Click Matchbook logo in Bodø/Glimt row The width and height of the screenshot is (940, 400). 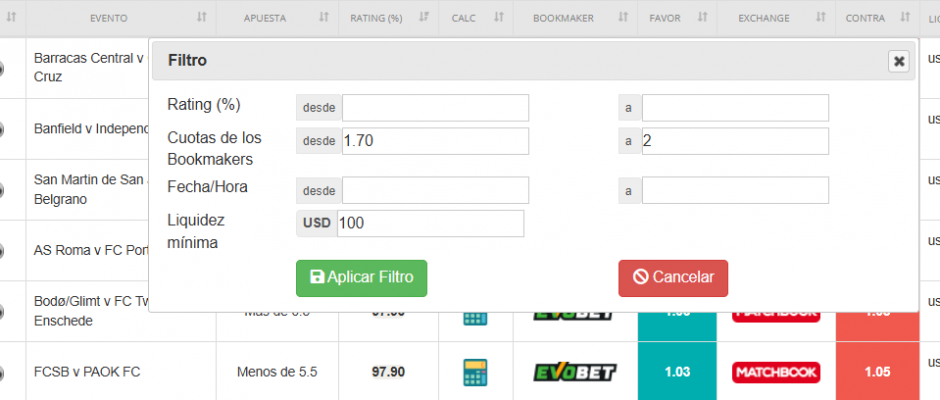(x=776, y=317)
